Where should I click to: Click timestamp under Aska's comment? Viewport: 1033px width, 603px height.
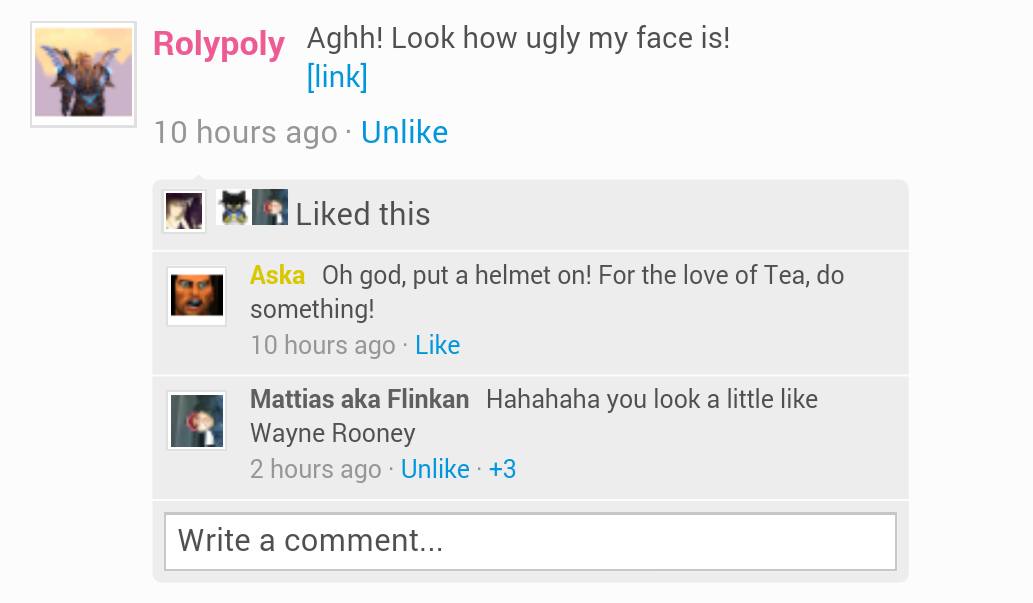click(322, 346)
